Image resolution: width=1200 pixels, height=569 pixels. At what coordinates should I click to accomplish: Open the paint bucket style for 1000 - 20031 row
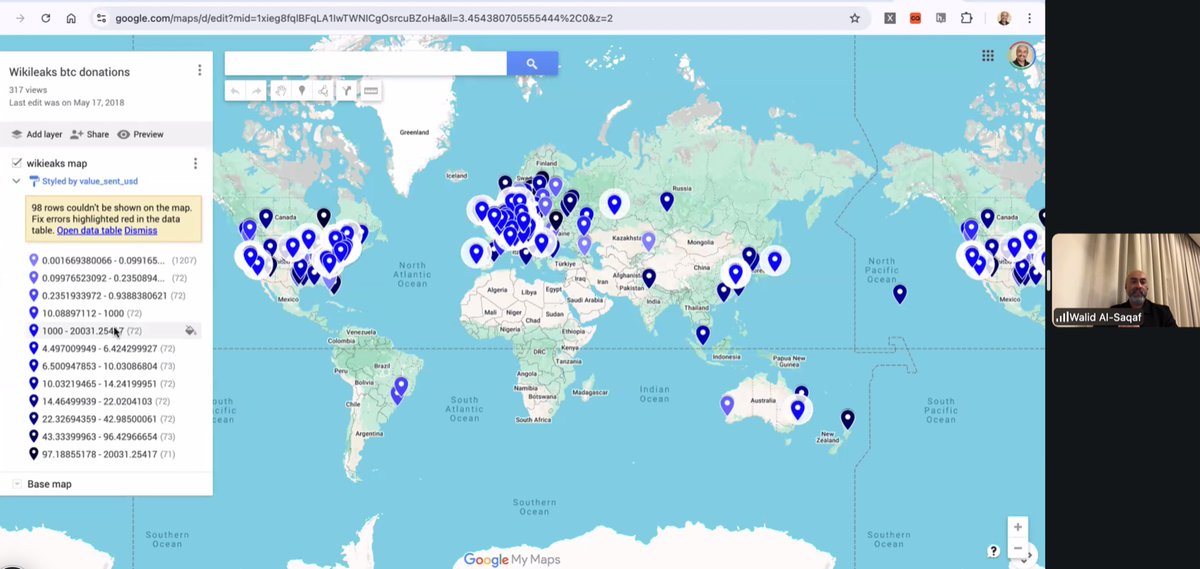coord(190,331)
